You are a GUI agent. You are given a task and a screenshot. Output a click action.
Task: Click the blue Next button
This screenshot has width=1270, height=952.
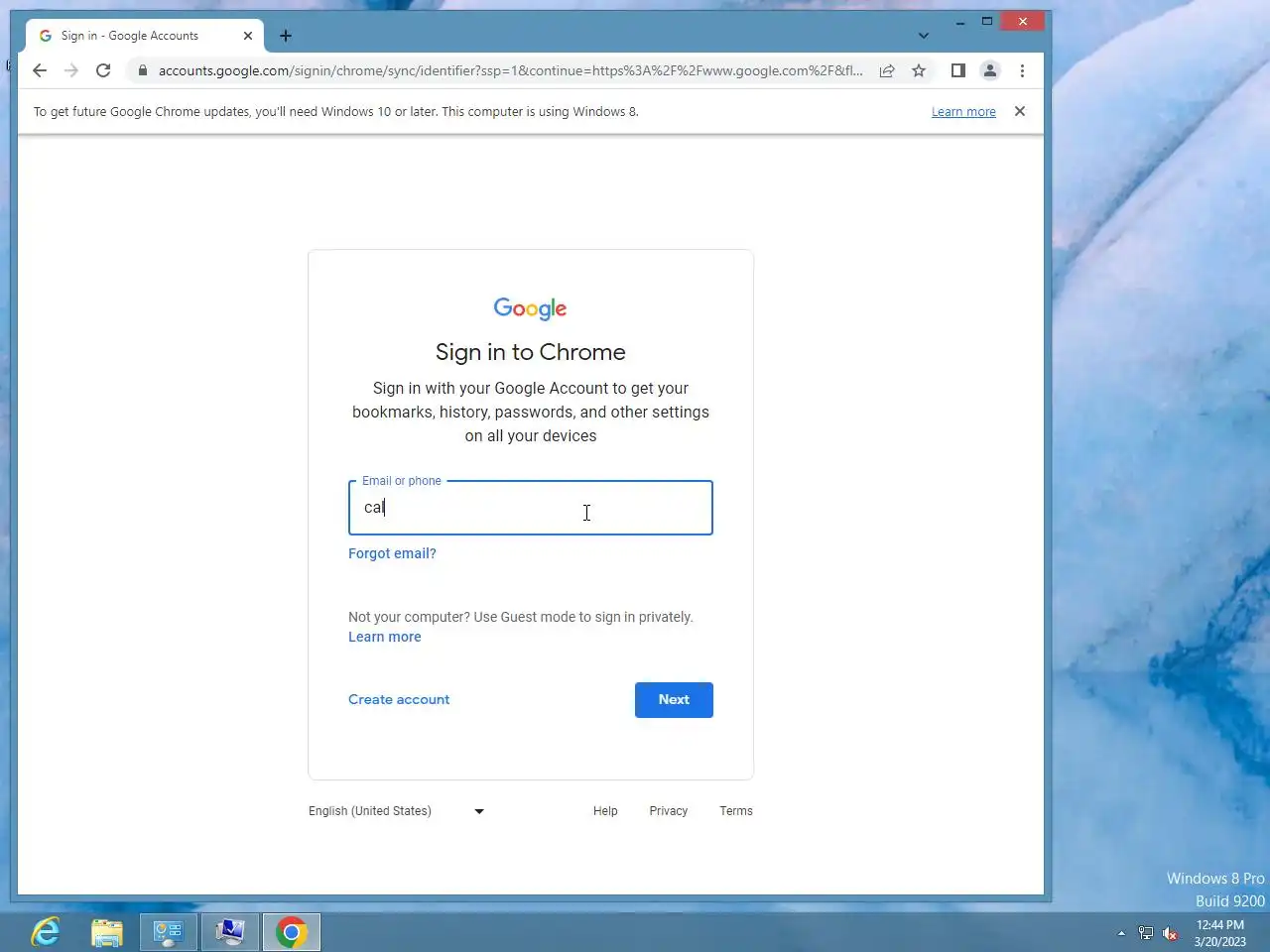click(674, 700)
